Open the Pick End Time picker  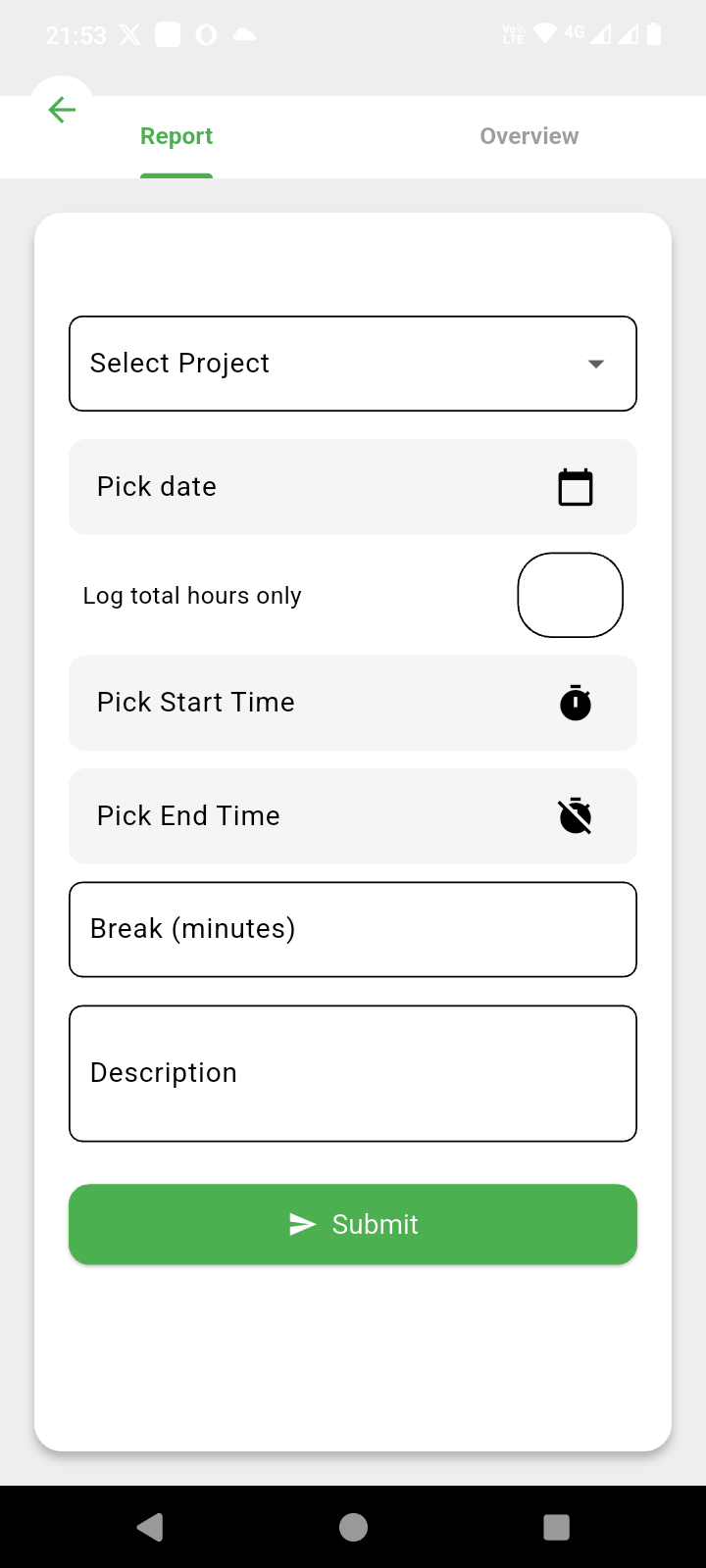pos(294,815)
